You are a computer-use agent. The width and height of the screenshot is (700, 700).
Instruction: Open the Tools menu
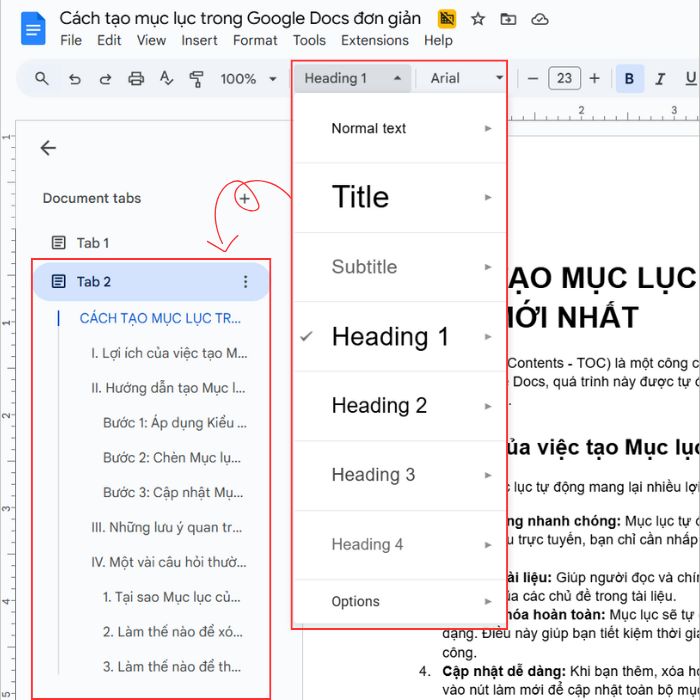click(x=309, y=41)
